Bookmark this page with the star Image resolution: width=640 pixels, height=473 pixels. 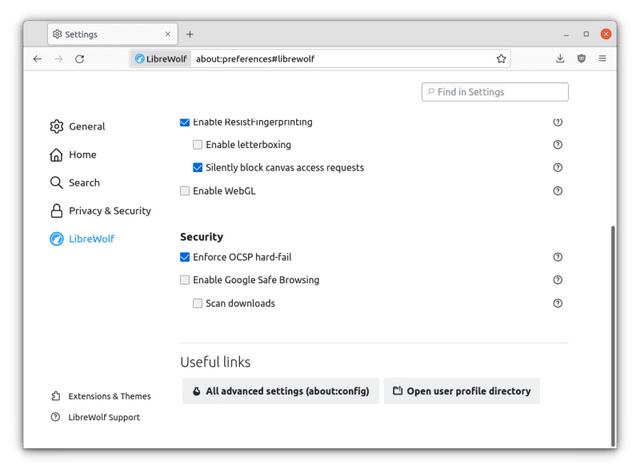(501, 59)
